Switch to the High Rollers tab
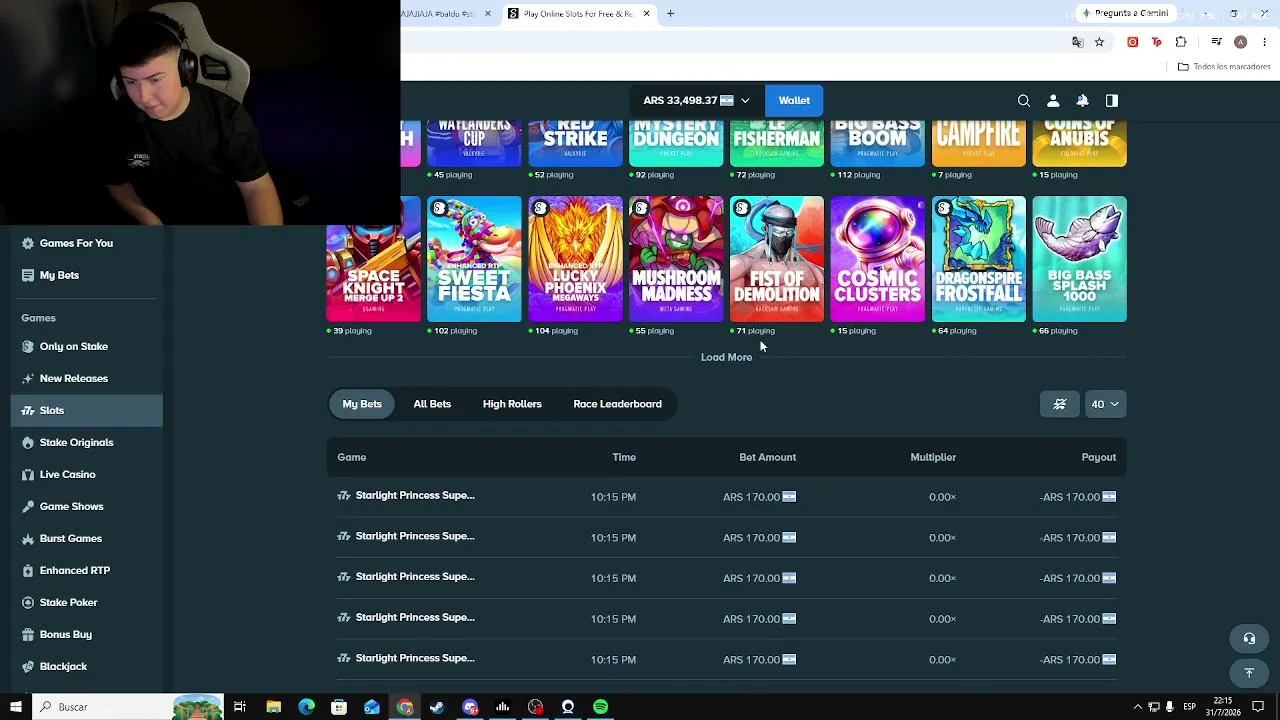Image resolution: width=1280 pixels, height=720 pixels. 512,404
